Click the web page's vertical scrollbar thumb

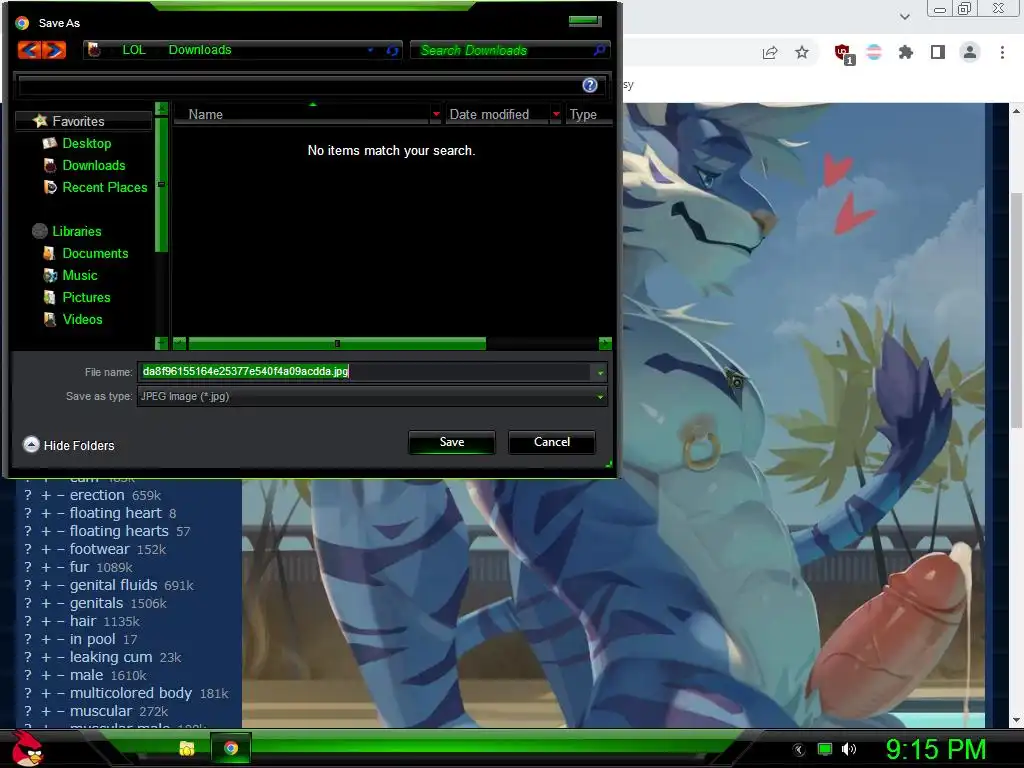[x=1016, y=310]
